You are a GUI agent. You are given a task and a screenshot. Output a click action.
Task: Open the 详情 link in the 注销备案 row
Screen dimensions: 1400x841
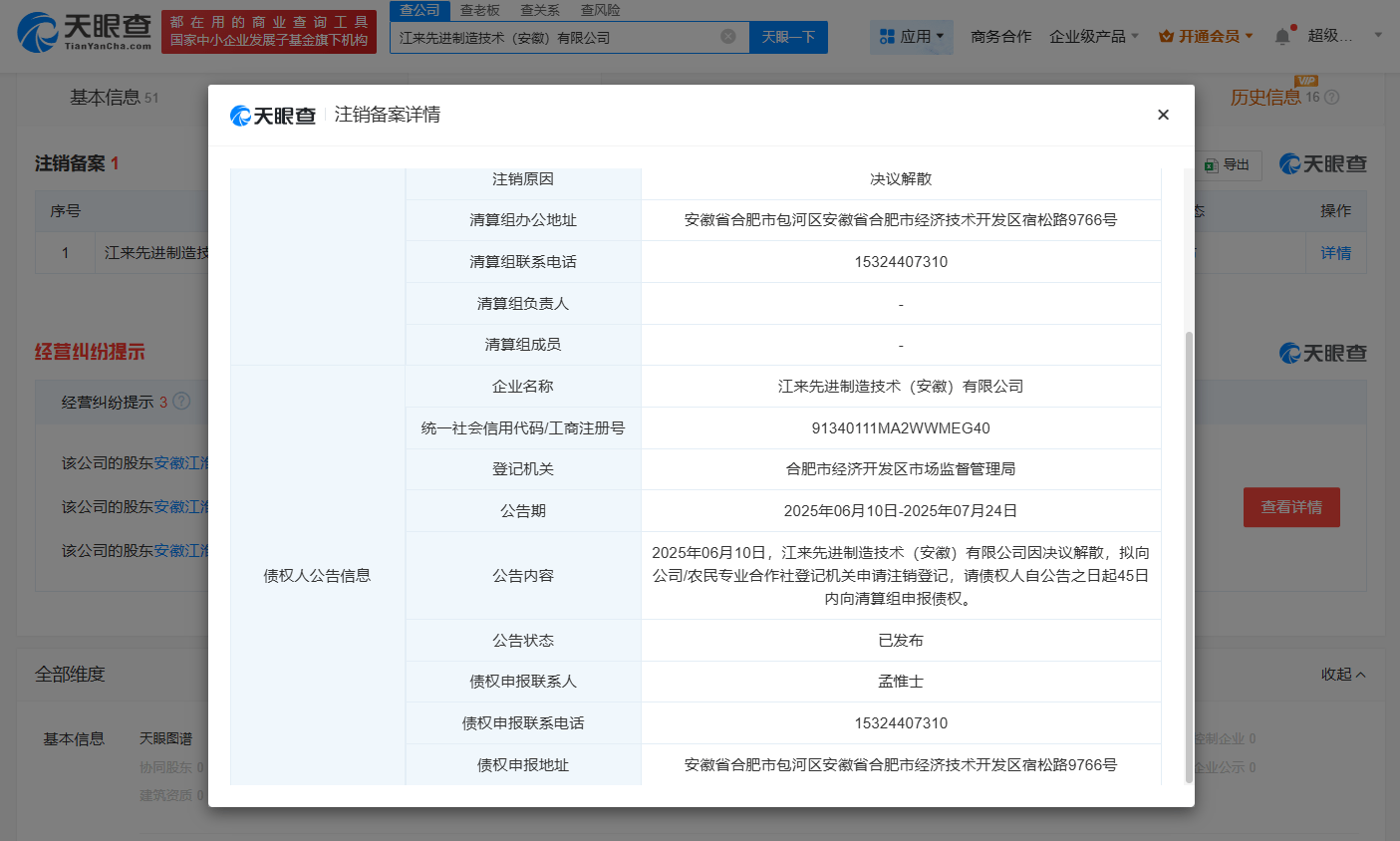[1335, 252]
